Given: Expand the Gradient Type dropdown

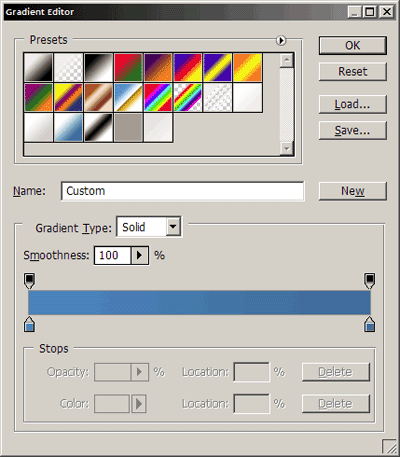Looking at the screenshot, I should tap(173, 227).
